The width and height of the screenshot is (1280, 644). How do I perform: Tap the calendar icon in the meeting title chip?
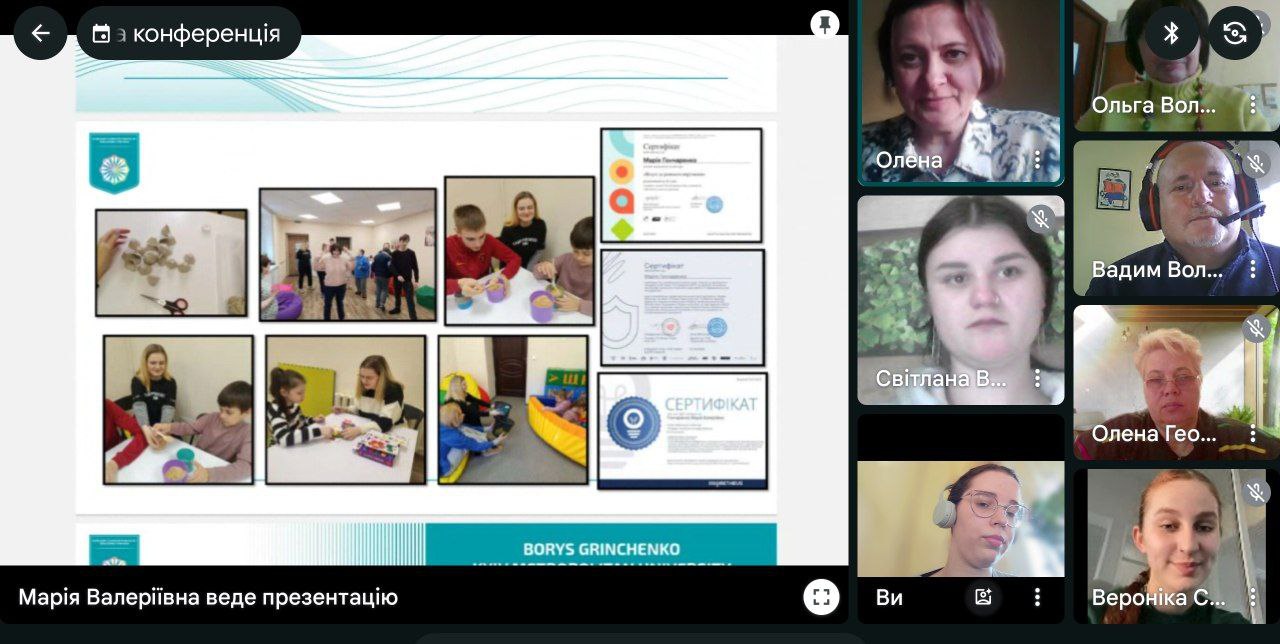101,34
